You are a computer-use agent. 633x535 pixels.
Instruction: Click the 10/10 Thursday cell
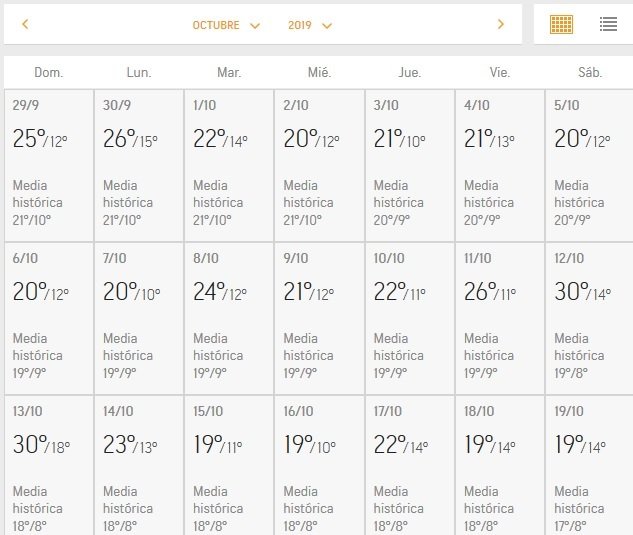click(410, 319)
